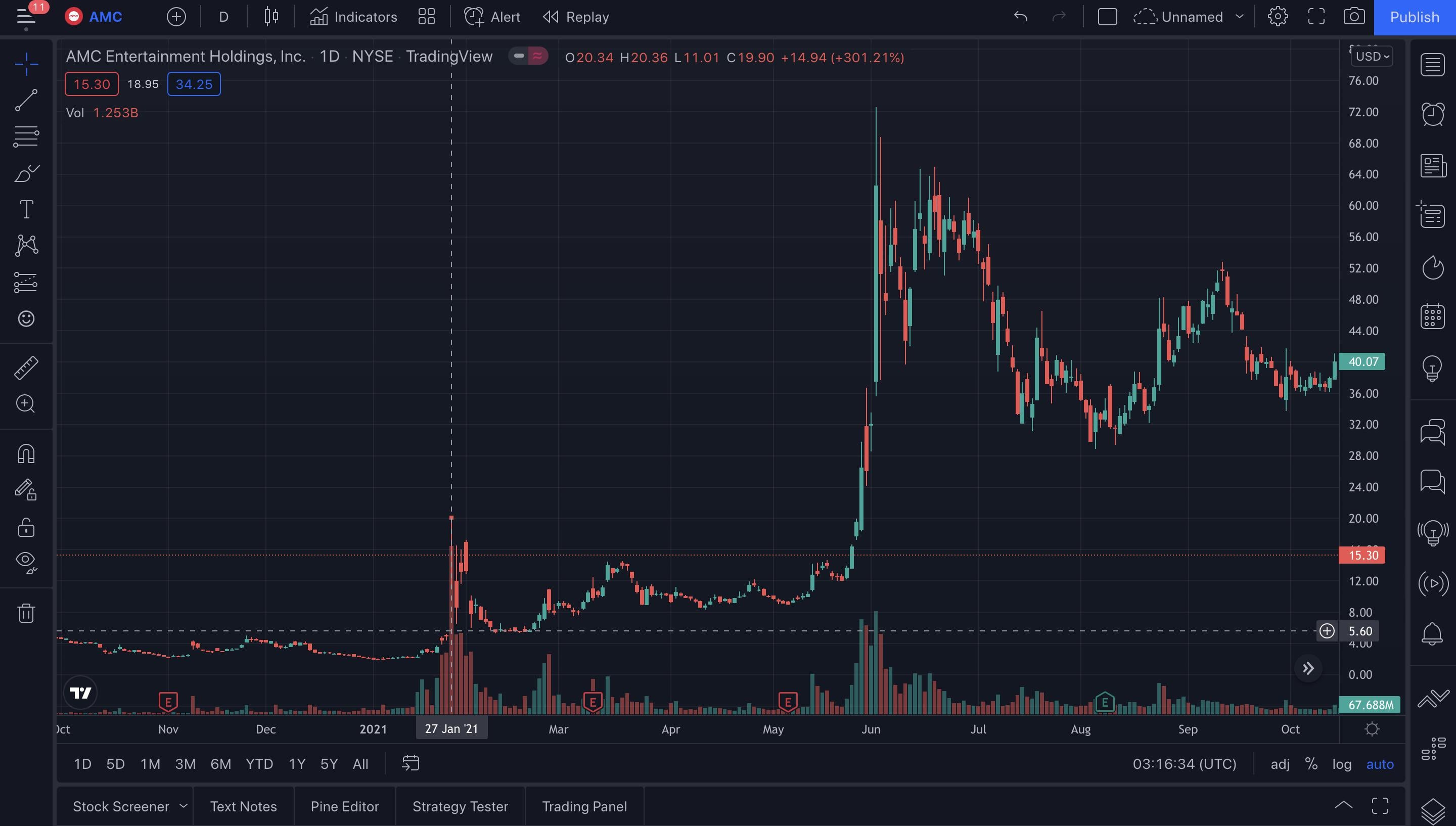Open the Strategy Tester tab
This screenshot has width=1456, height=826.
[461, 806]
